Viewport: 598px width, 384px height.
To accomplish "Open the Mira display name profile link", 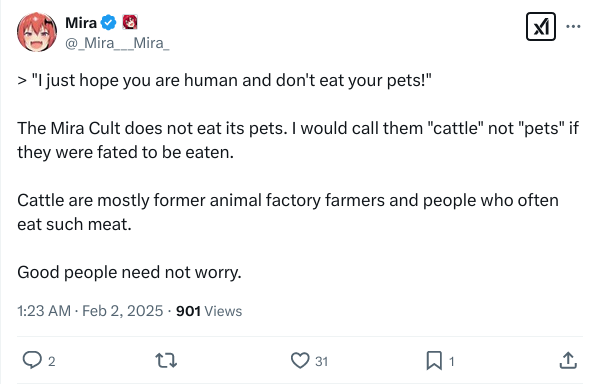I will point(81,23).
